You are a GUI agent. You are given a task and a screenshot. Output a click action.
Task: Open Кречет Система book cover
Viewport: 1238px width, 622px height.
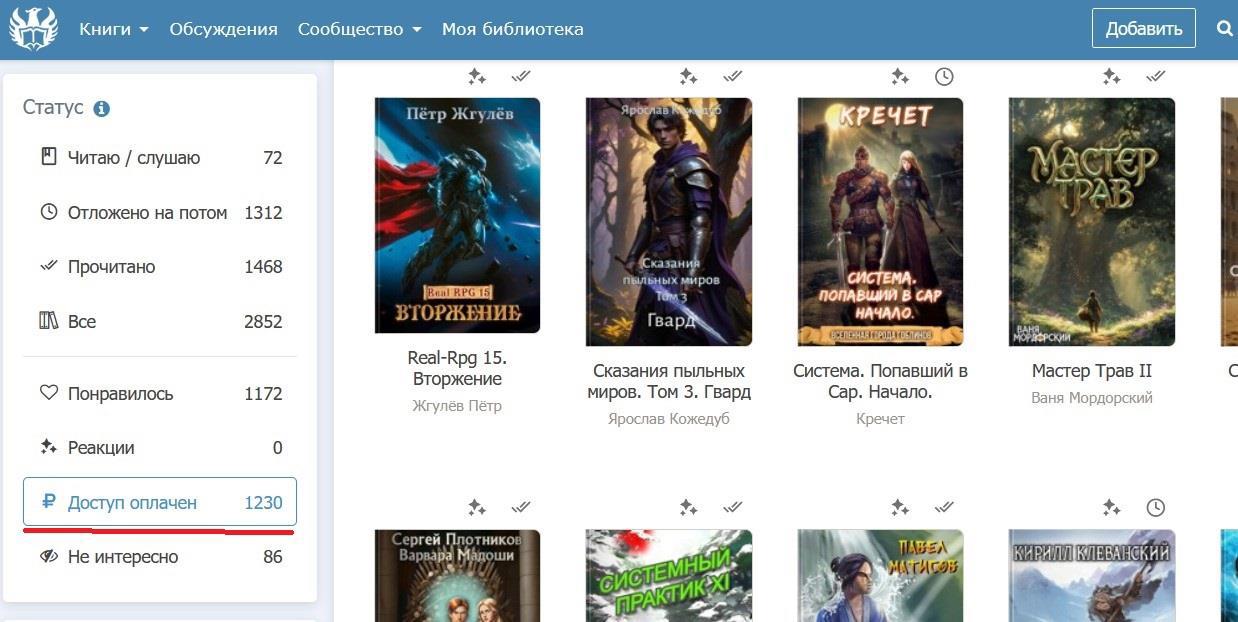[x=880, y=221]
